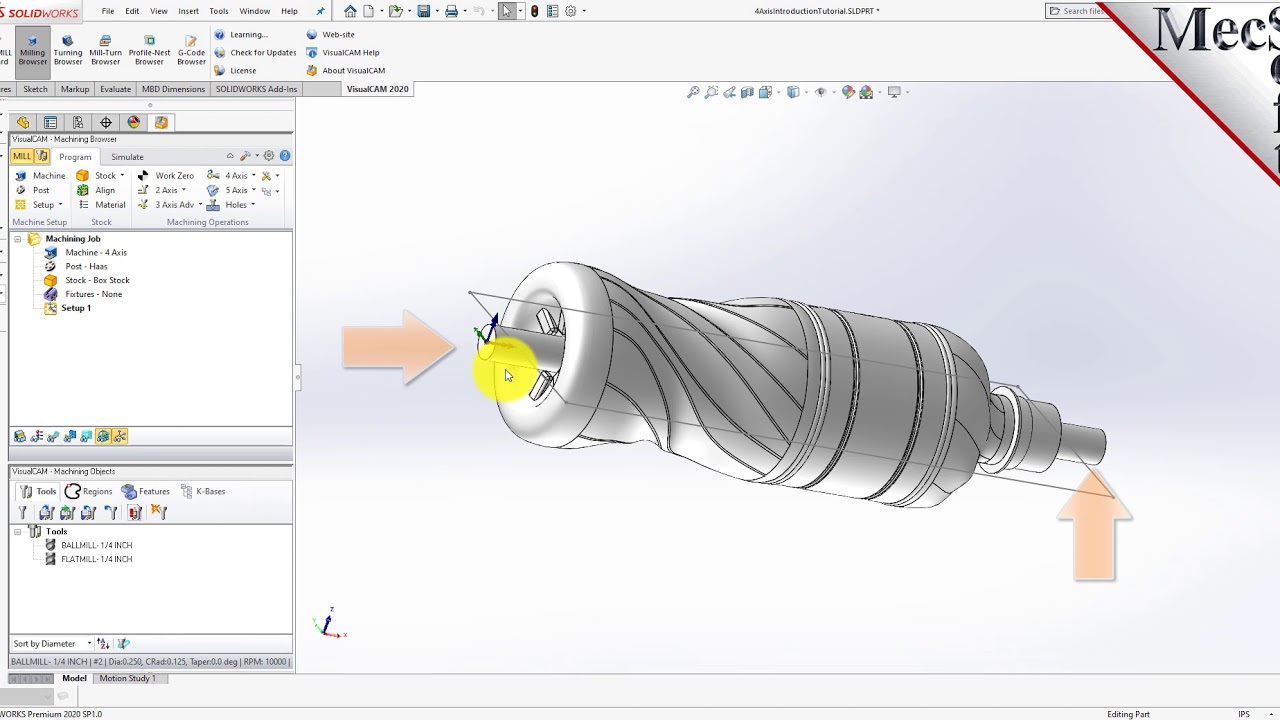Open VisualCAM Help

[342, 52]
